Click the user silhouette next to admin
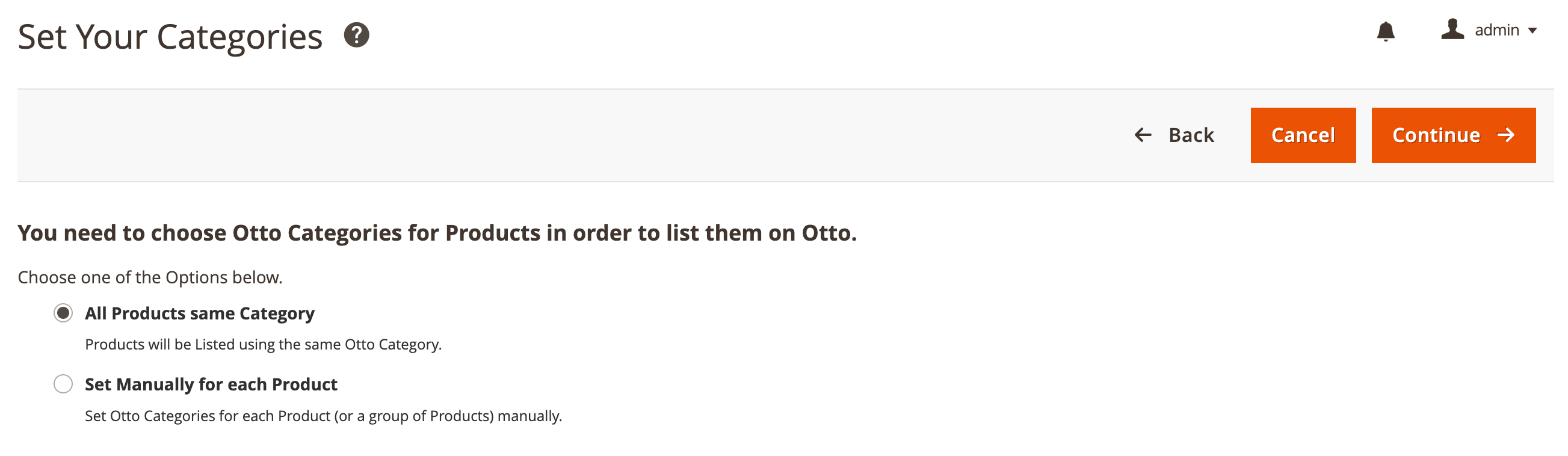The width and height of the screenshot is (1568, 456). [x=1452, y=31]
